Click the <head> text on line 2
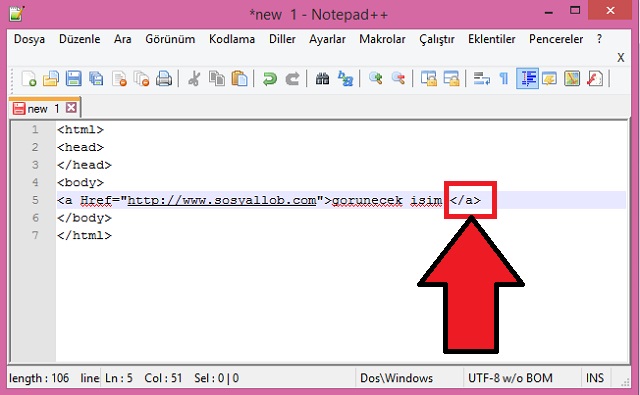This screenshot has width=640, height=395. tap(80, 147)
